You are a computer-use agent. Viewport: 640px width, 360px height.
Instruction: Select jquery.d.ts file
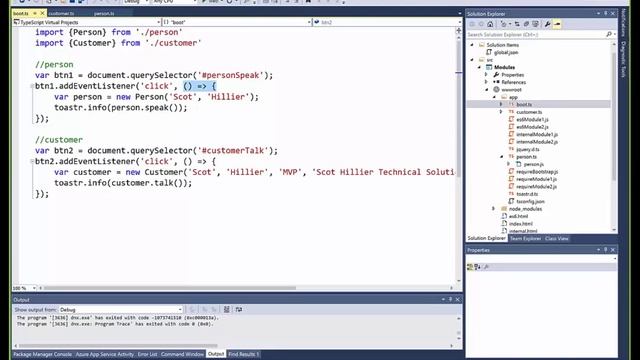[527, 149]
